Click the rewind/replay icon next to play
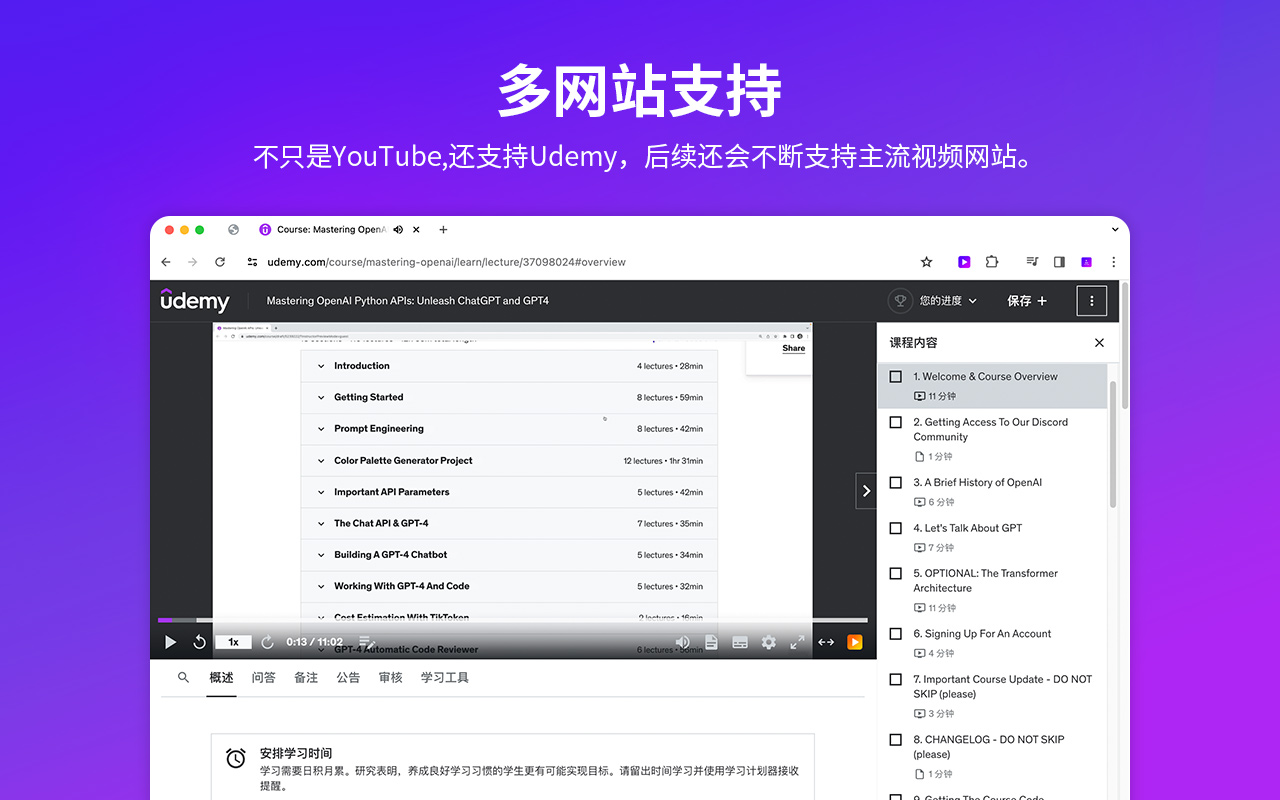 (199, 642)
